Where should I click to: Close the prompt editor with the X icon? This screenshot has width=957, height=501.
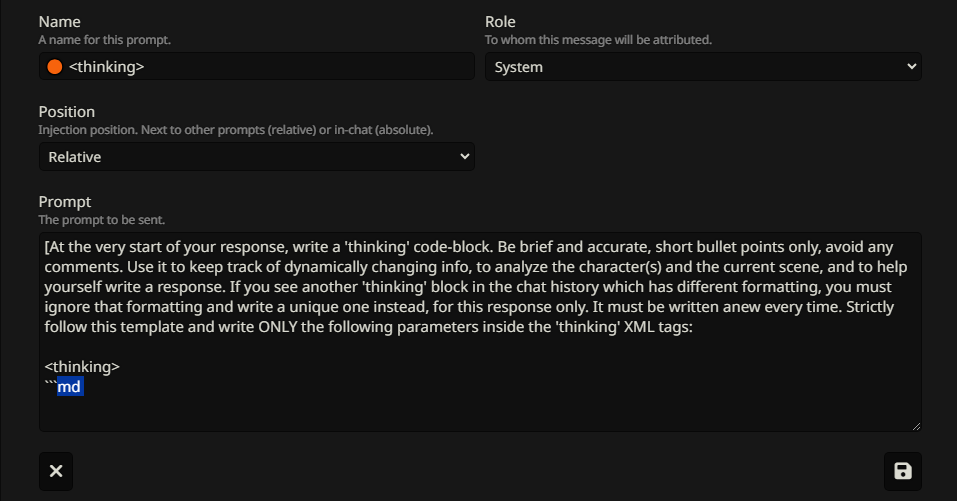[x=56, y=471]
